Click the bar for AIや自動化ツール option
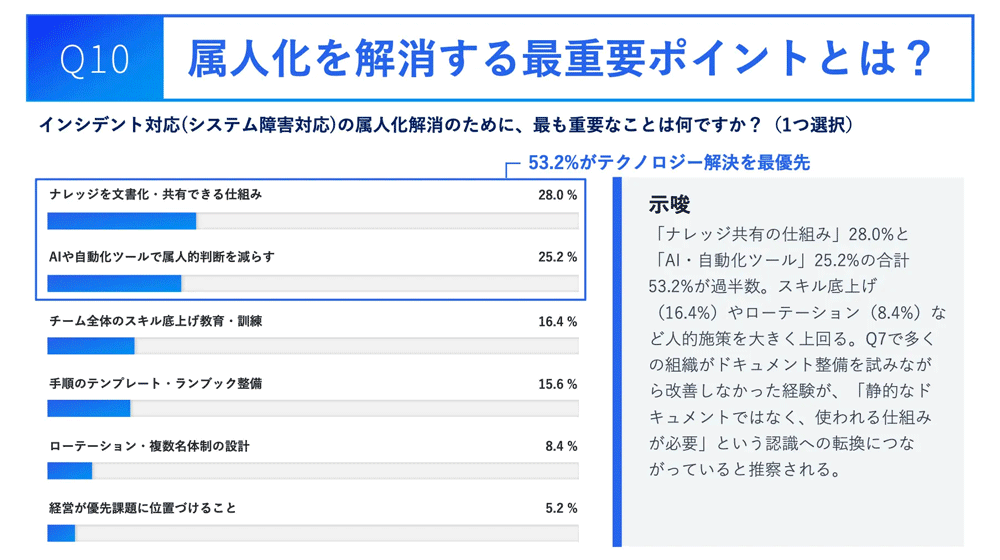1000x560 pixels. pyautogui.click(x=114, y=284)
